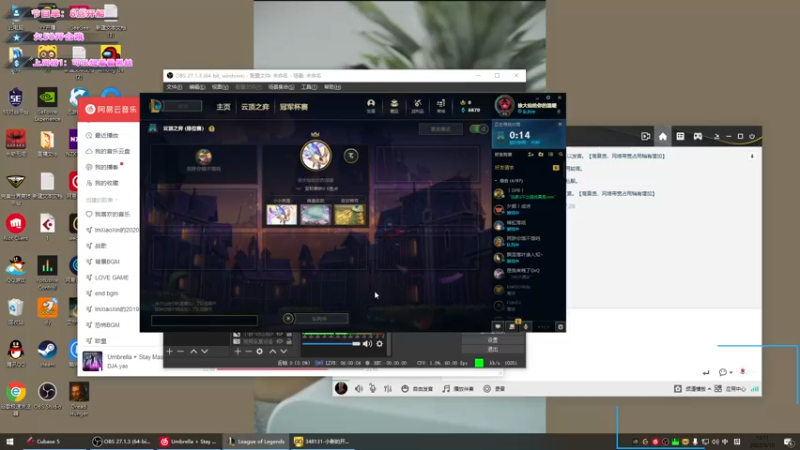Toggle the lock icon on the OBS source row next to the sources toolbar
800x450 pixels.
289,341
